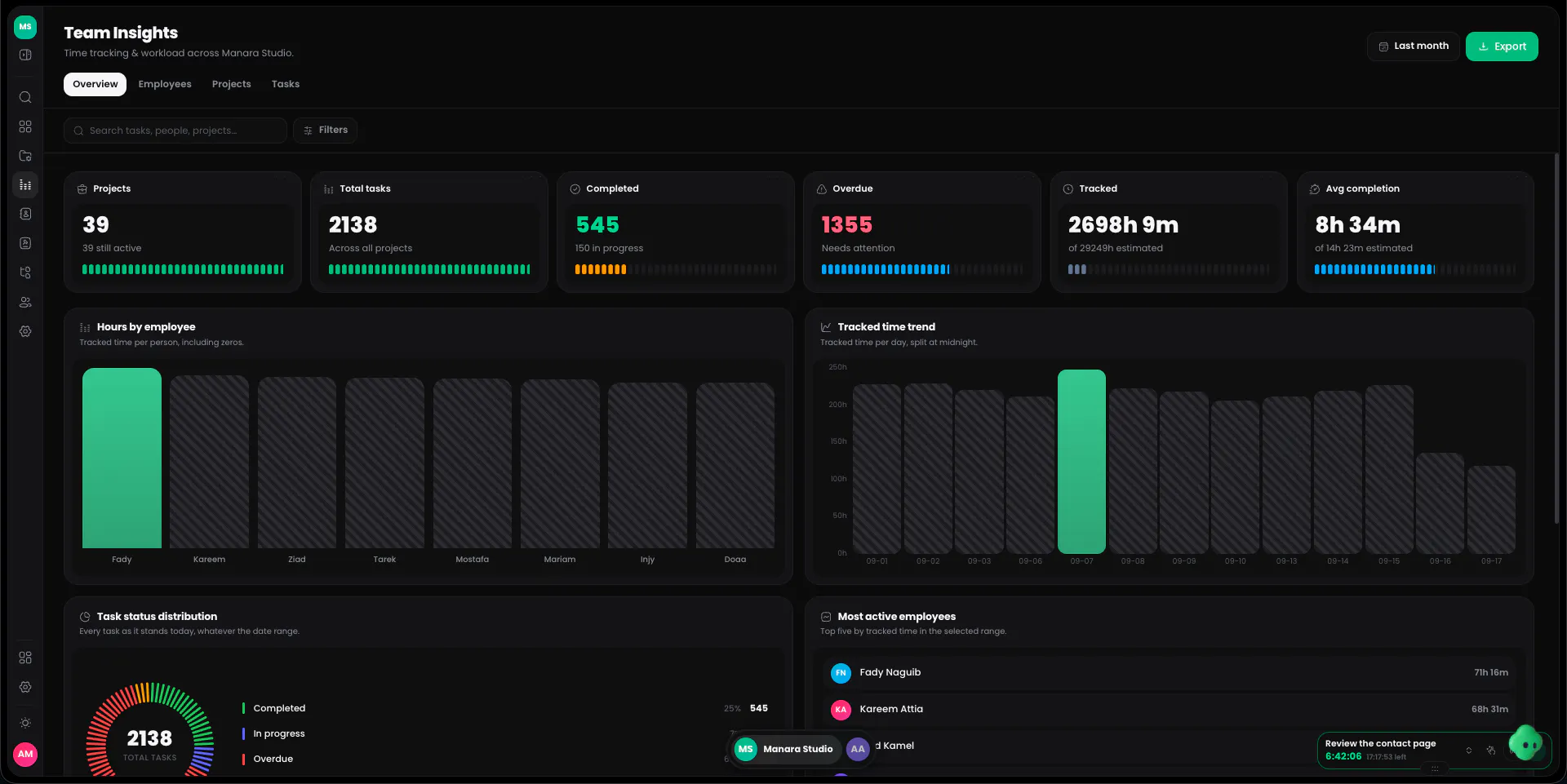Image resolution: width=1567 pixels, height=784 pixels.
Task: Open Fady Naguib's row in most active employees
Action: click(x=1169, y=672)
